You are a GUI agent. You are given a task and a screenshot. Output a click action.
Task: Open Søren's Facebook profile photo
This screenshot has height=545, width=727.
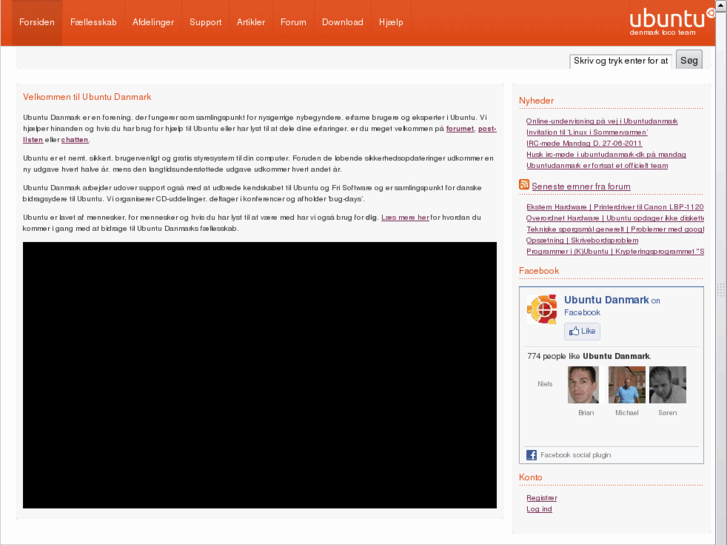tap(668, 385)
